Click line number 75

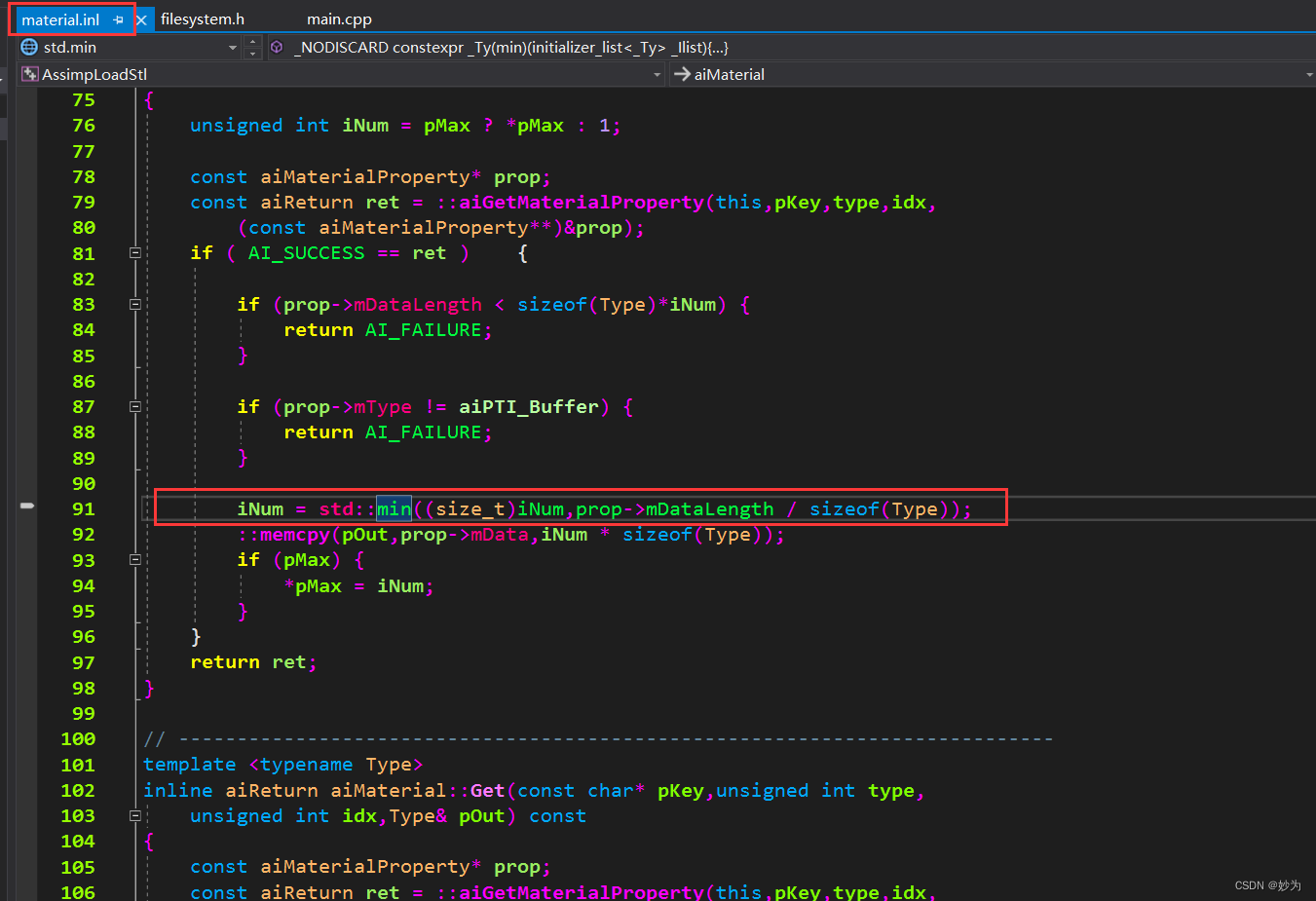coord(84,100)
